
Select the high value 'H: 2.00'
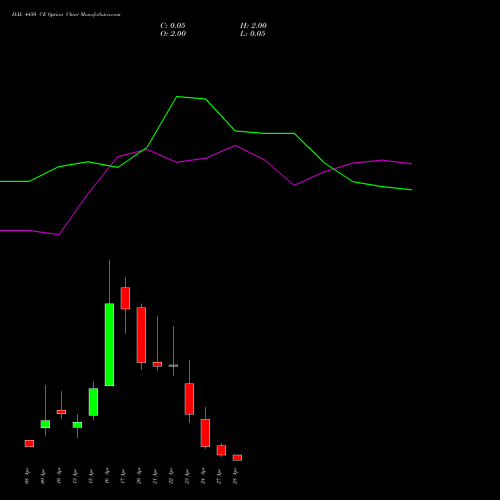point(253,26)
